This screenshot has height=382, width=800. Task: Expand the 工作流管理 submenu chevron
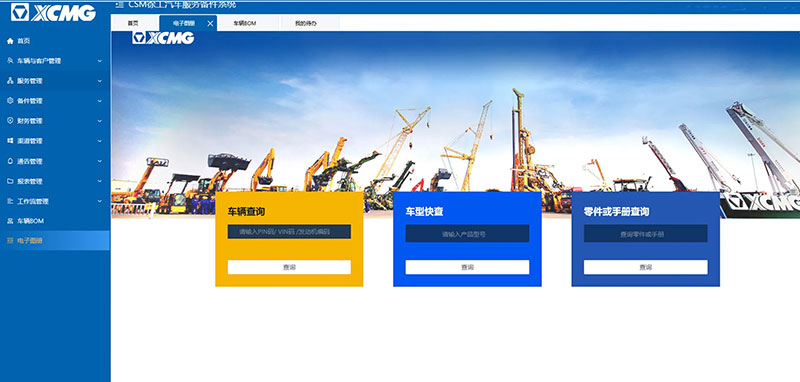(99, 201)
